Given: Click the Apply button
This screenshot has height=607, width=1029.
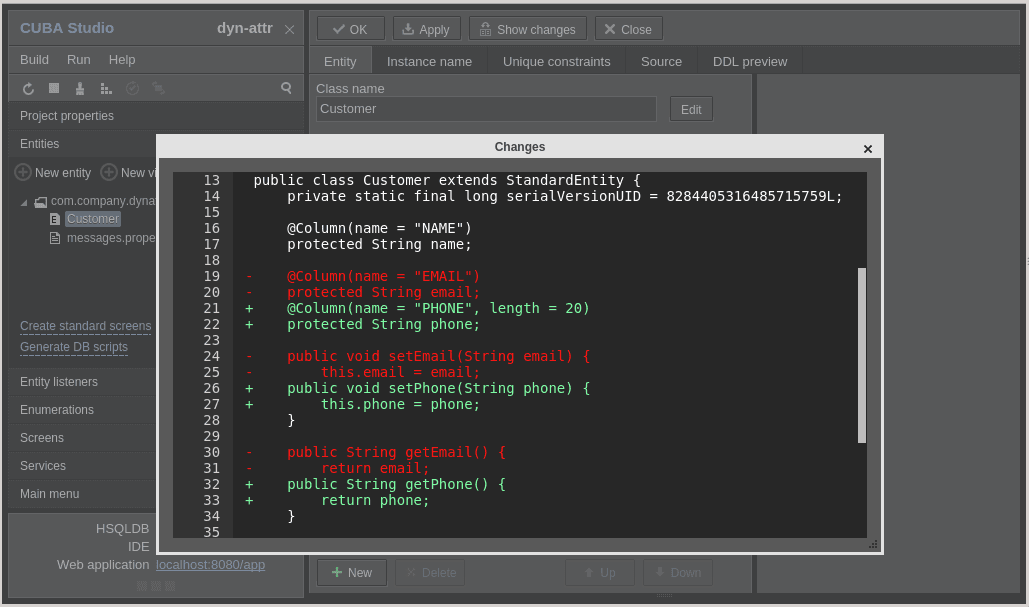Looking at the screenshot, I should (x=427, y=30).
